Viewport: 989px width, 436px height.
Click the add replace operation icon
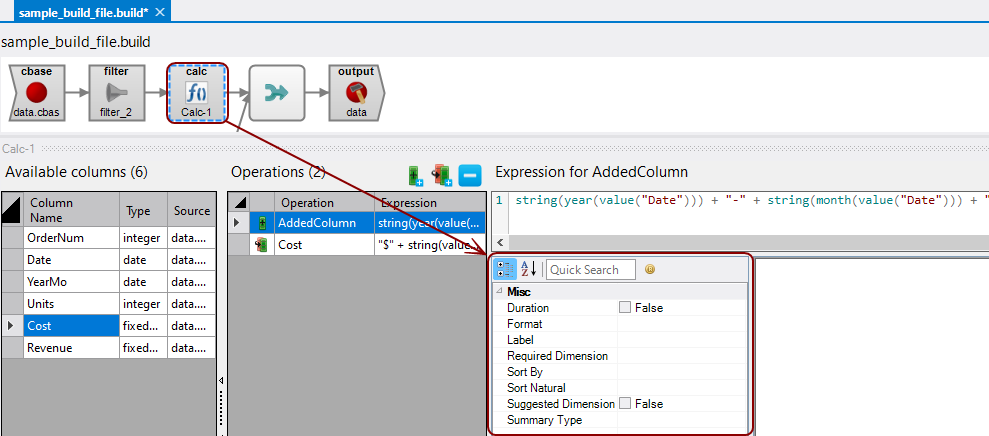pos(442,176)
